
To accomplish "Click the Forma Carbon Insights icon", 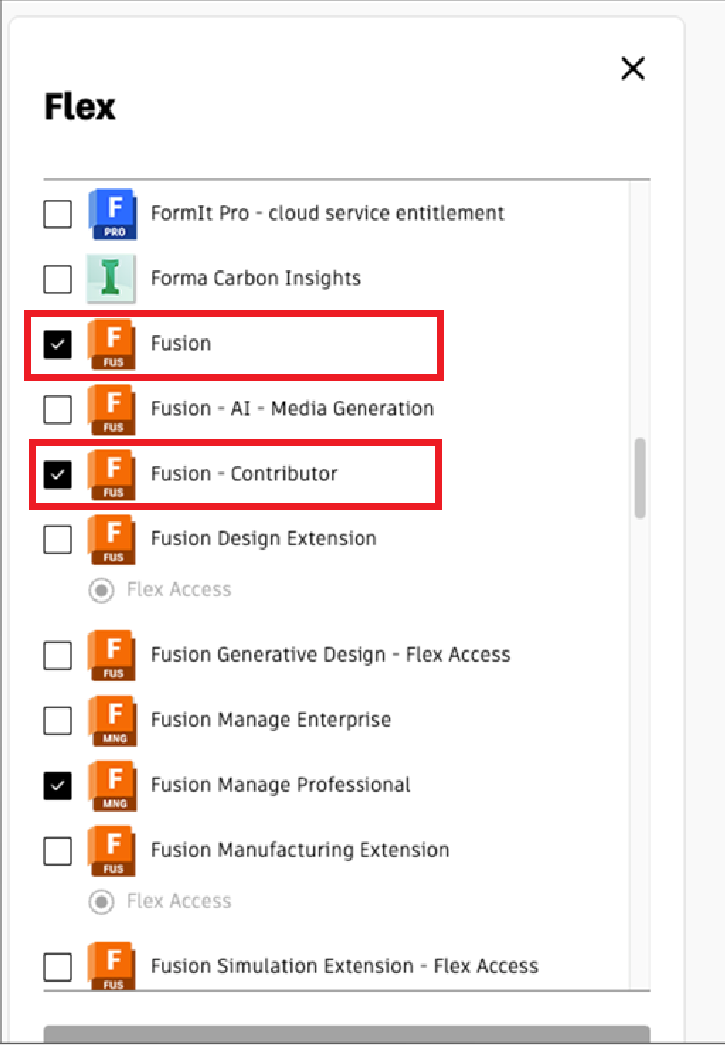I will point(111,279).
